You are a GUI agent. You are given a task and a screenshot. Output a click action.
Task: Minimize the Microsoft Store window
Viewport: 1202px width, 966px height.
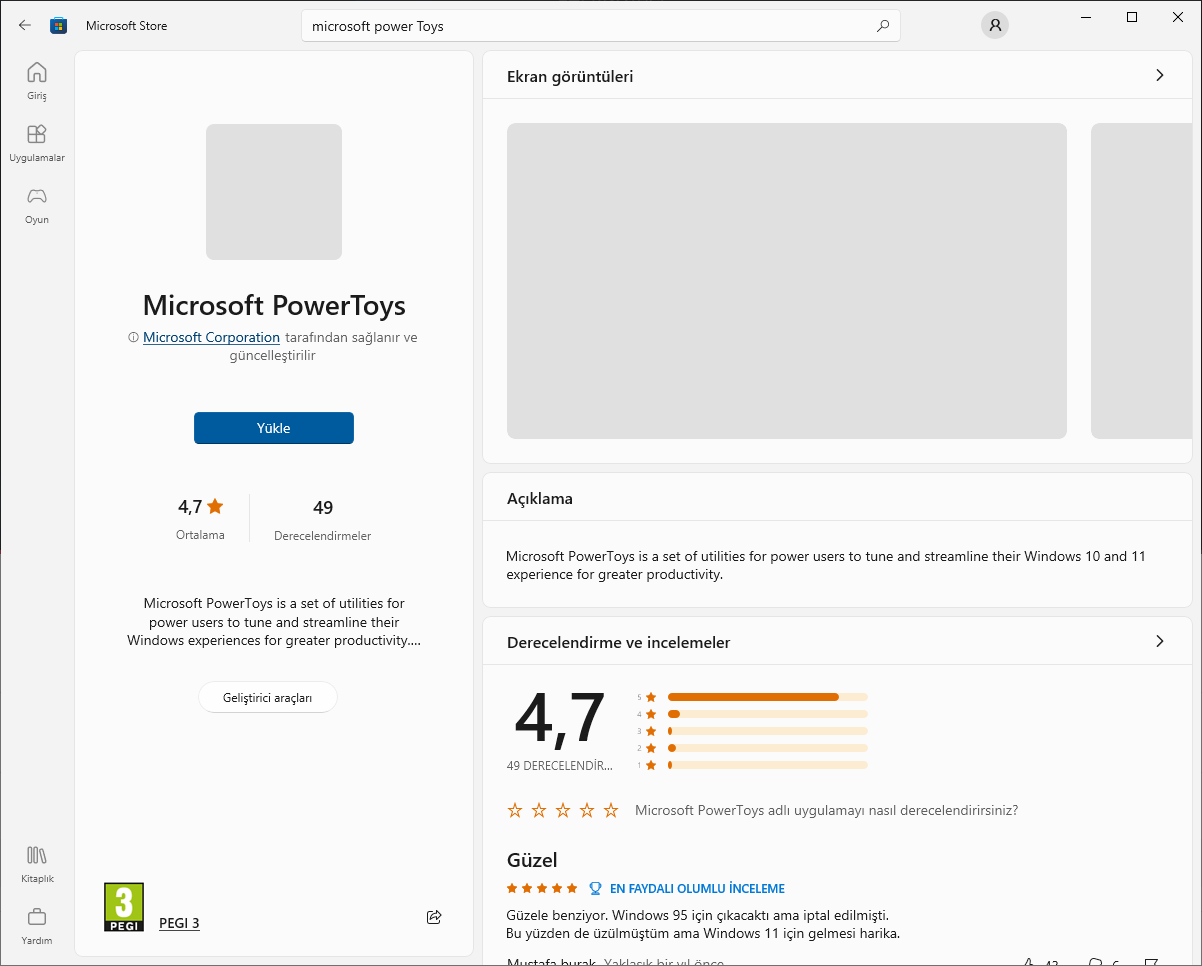(1086, 17)
